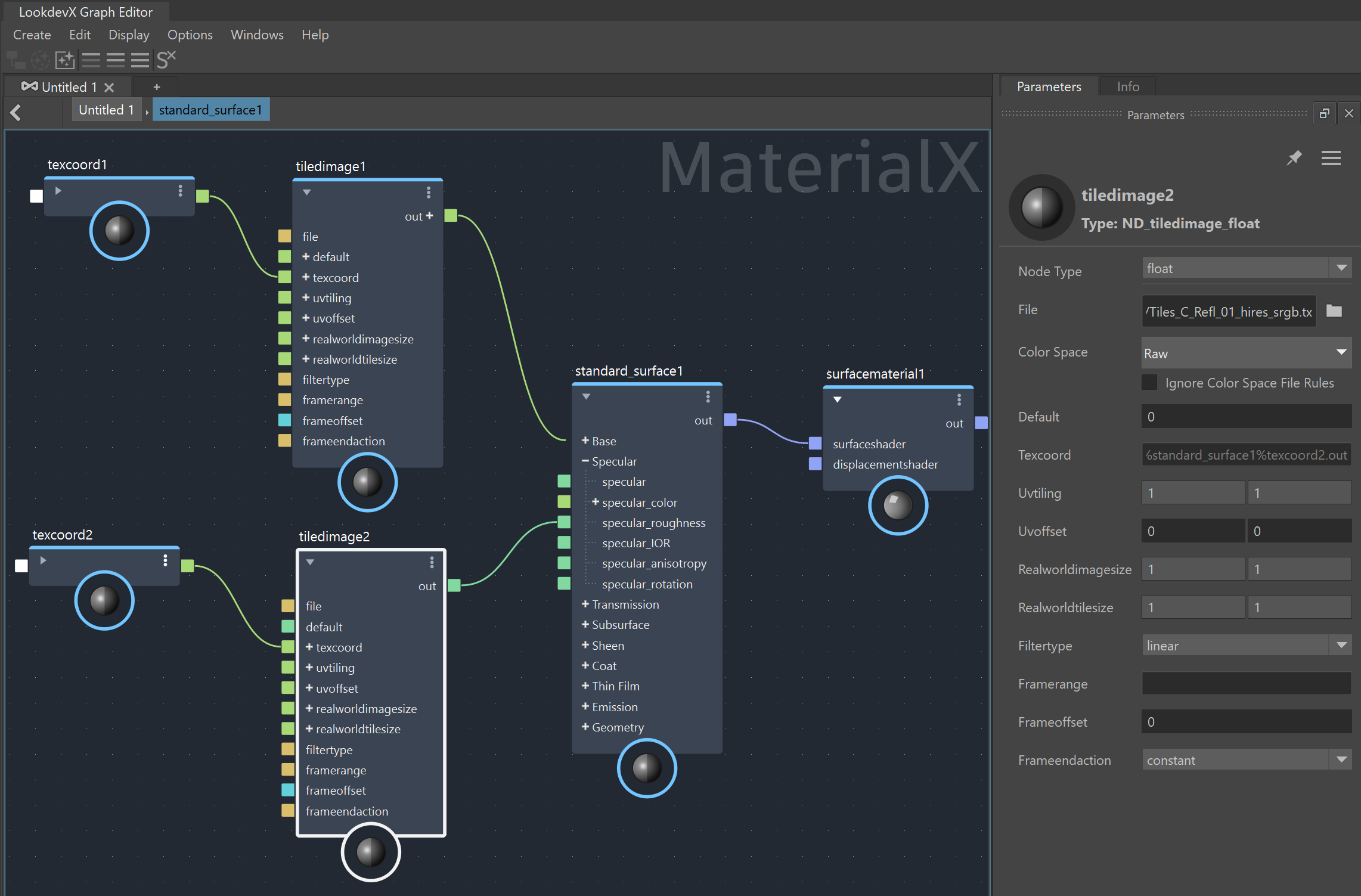1361x896 pixels.
Task: Click the Untitled 1 breadcrumb button
Action: [107, 110]
